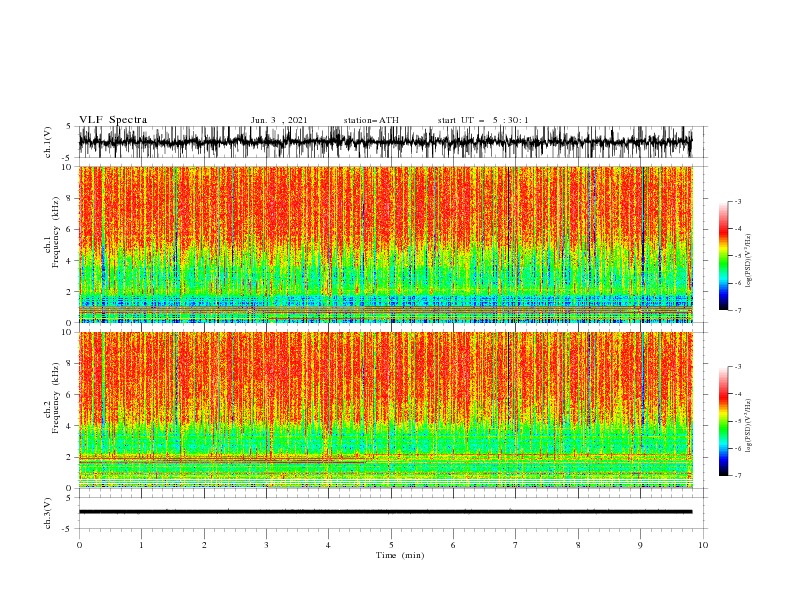Screen dimensions: 792x612
Task: Click the time axis tick "3"
Action: point(266,545)
